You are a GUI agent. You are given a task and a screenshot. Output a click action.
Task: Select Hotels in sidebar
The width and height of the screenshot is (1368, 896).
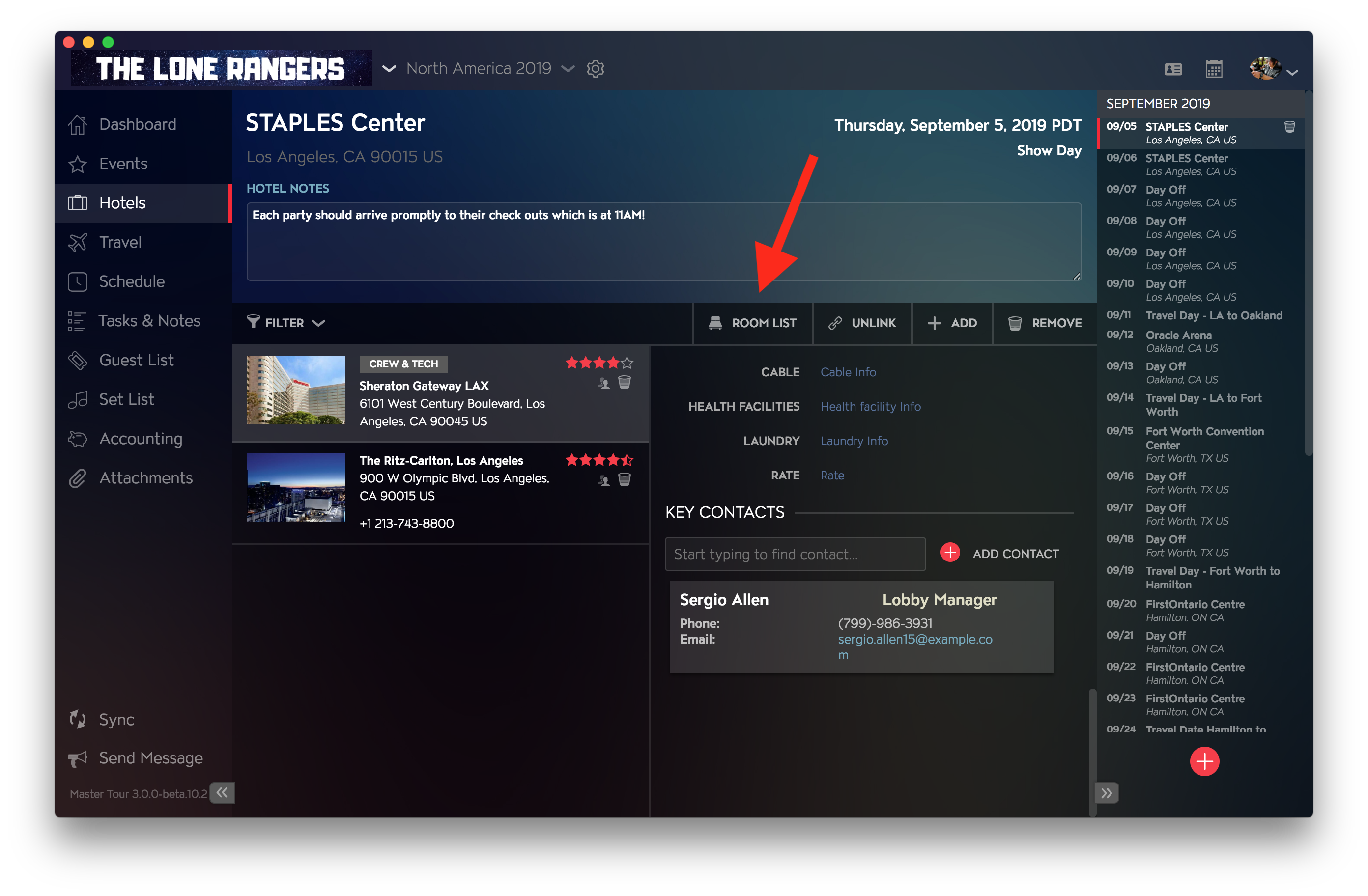pyautogui.click(x=143, y=203)
